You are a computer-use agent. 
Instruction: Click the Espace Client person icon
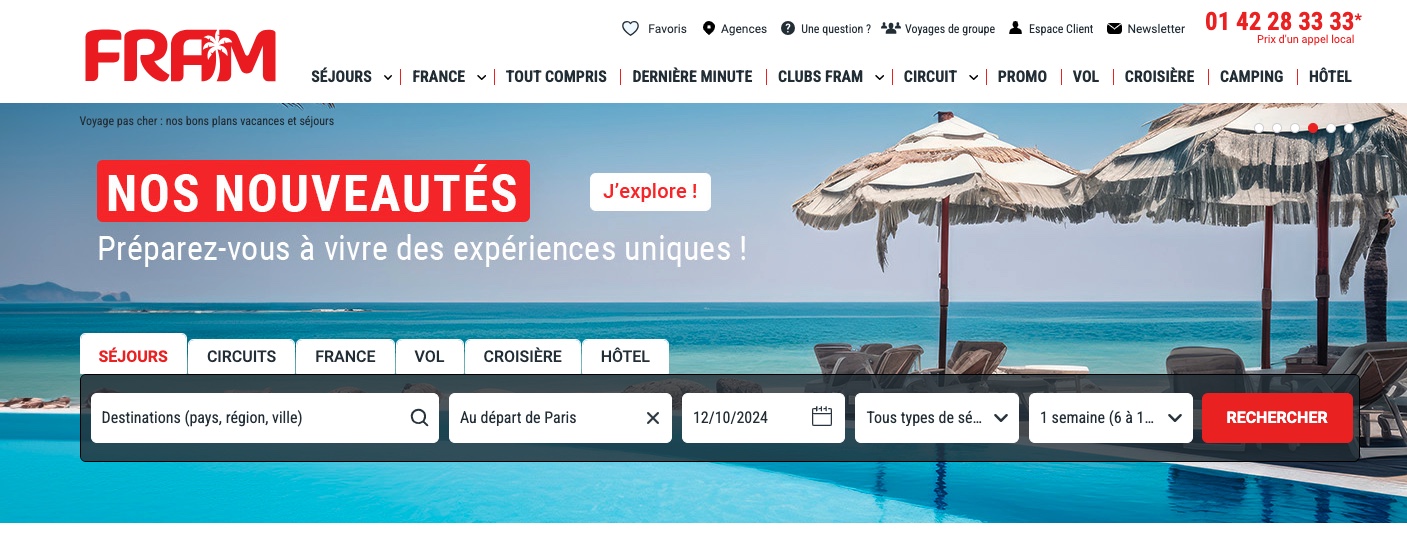[x=1015, y=28]
